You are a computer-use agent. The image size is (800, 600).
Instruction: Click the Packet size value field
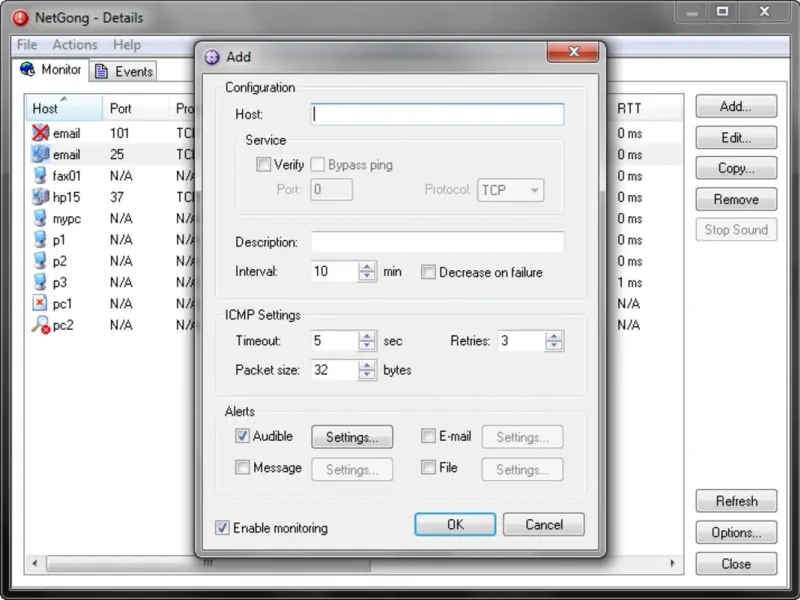click(x=335, y=370)
